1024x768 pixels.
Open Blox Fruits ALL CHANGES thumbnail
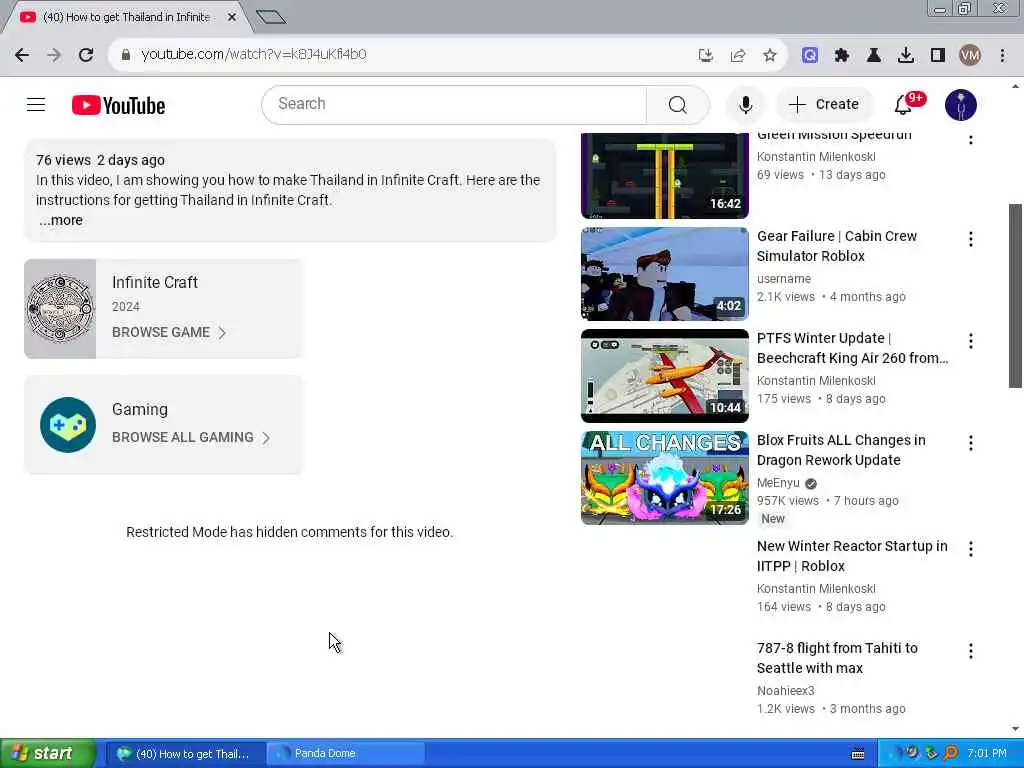665,477
